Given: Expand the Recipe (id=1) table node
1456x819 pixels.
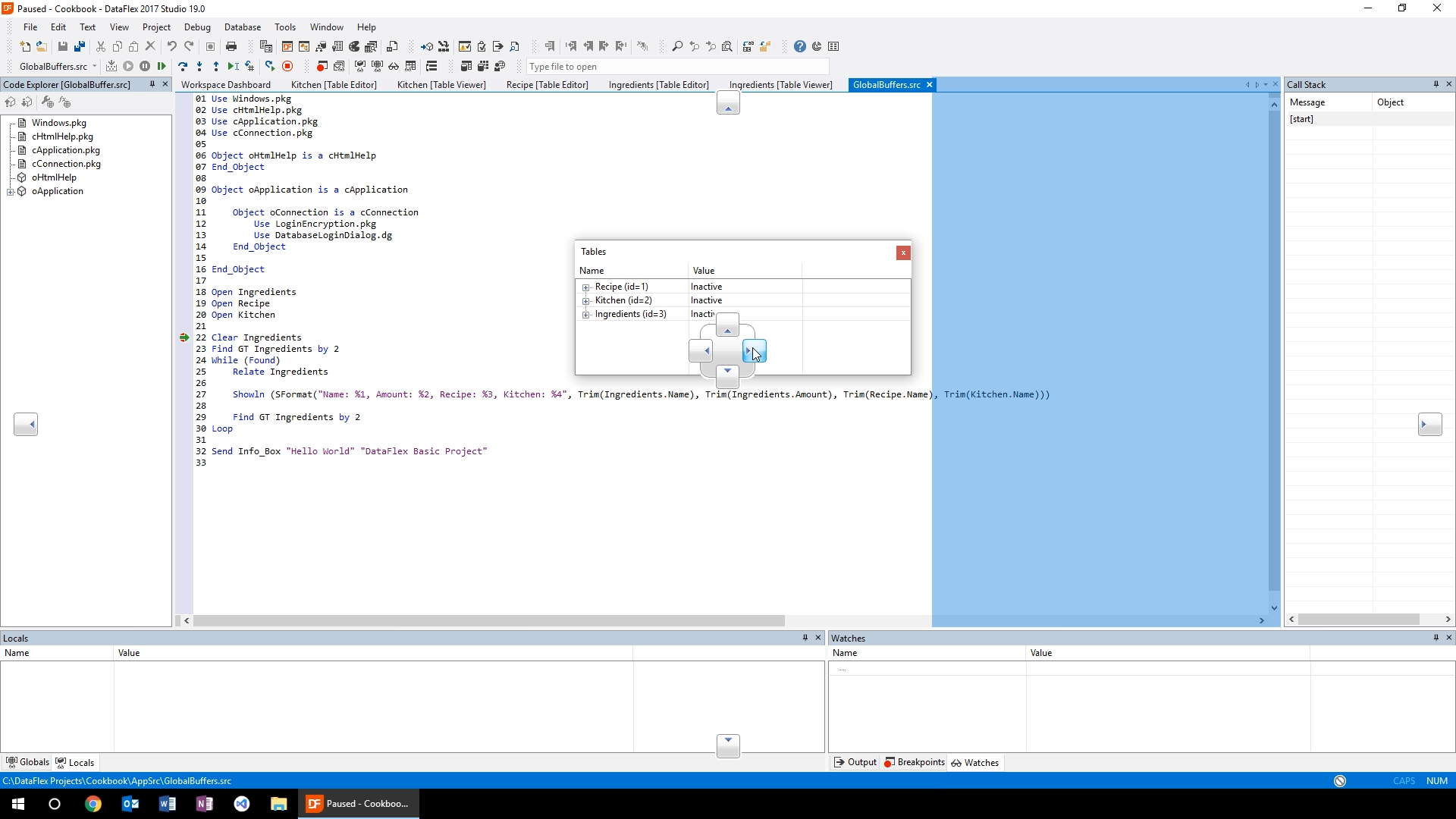Looking at the screenshot, I should click(x=585, y=287).
